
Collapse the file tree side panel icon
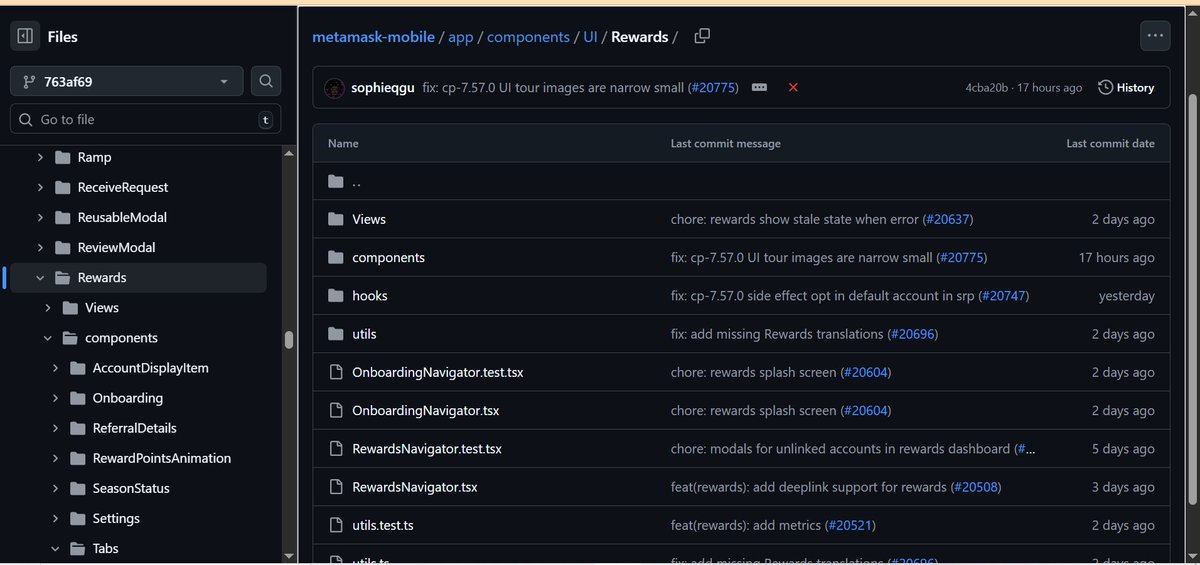click(25, 37)
